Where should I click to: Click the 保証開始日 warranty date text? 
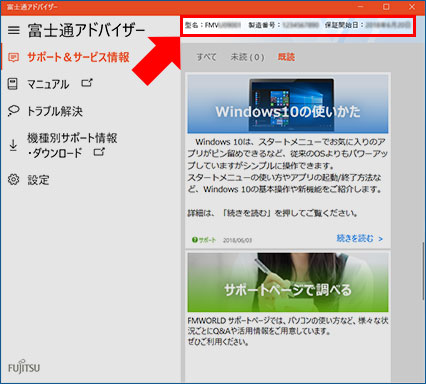tap(368, 25)
